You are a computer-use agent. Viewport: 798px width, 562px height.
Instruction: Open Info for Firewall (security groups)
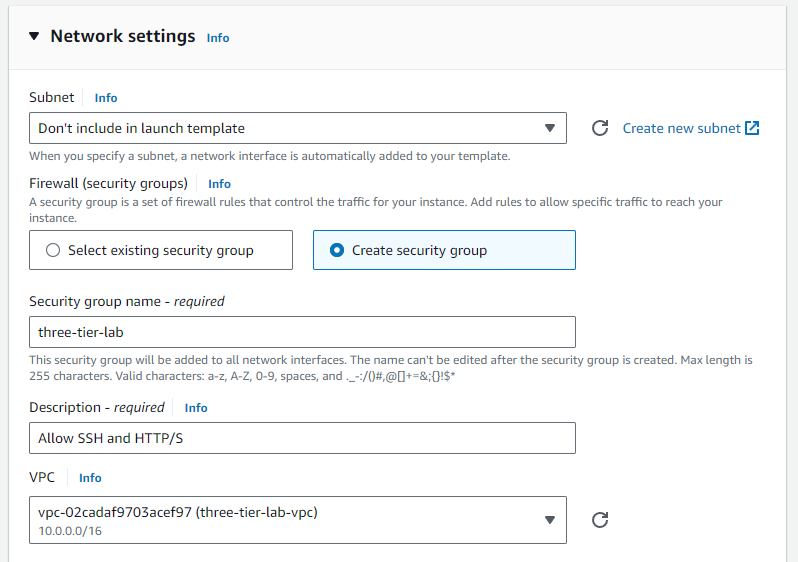(220, 184)
